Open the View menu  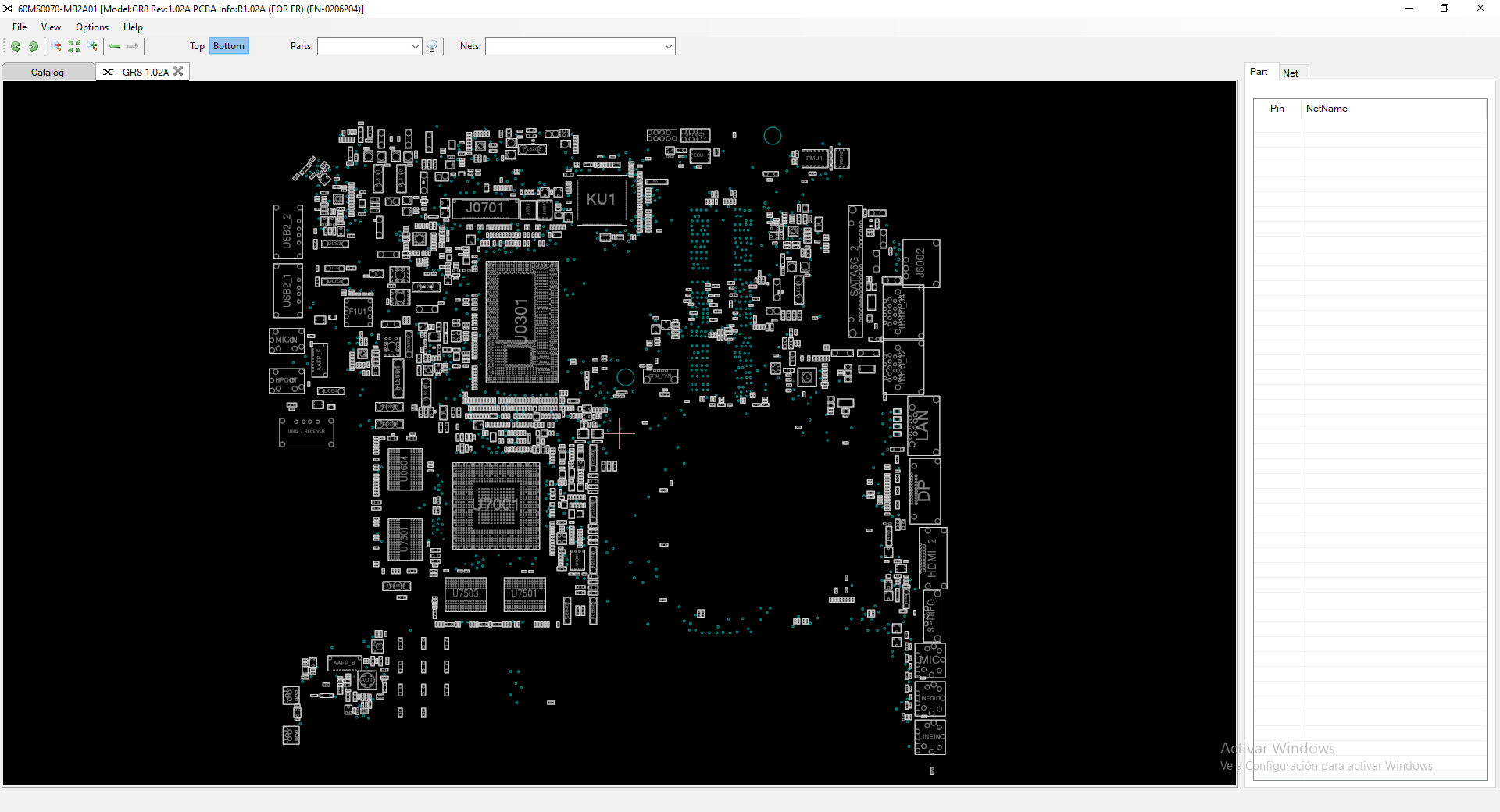point(51,27)
